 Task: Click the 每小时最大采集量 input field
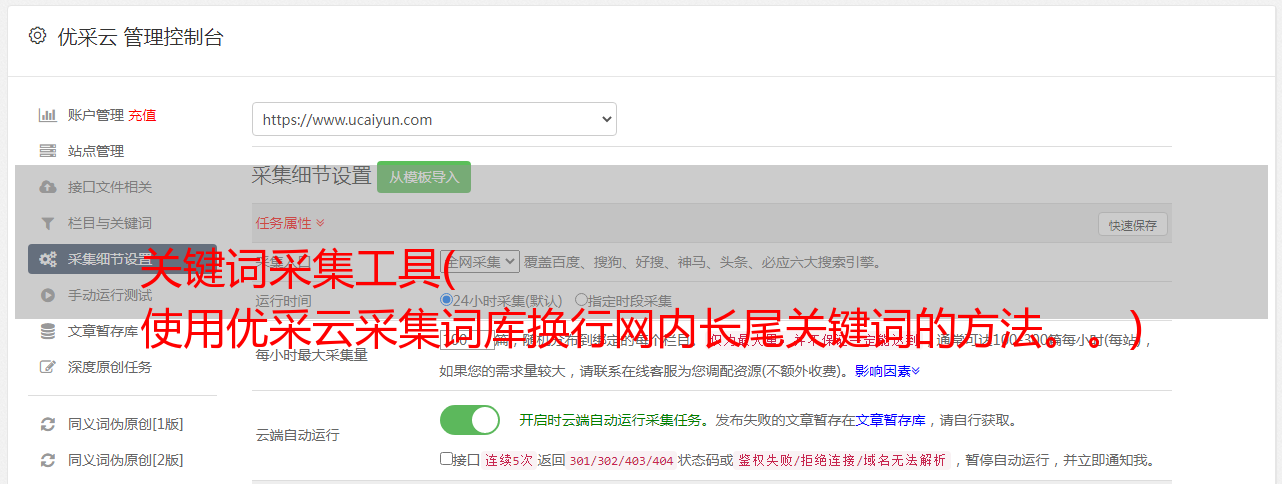click(x=468, y=340)
